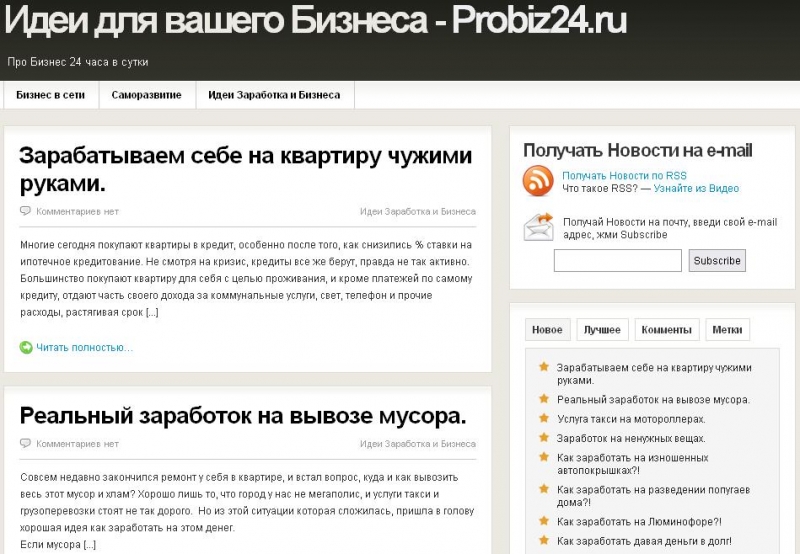This screenshot has width=800, height=554.
Task: Click heading Получать Новости на e-mail
Action: coord(638,150)
